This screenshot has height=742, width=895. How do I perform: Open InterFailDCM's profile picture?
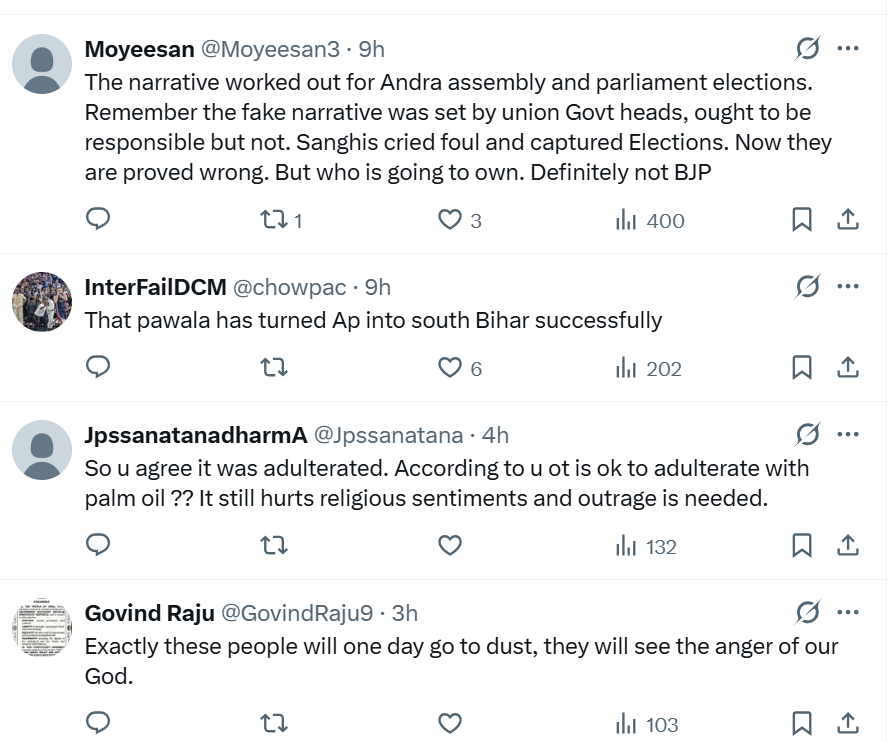pyautogui.click(x=42, y=301)
